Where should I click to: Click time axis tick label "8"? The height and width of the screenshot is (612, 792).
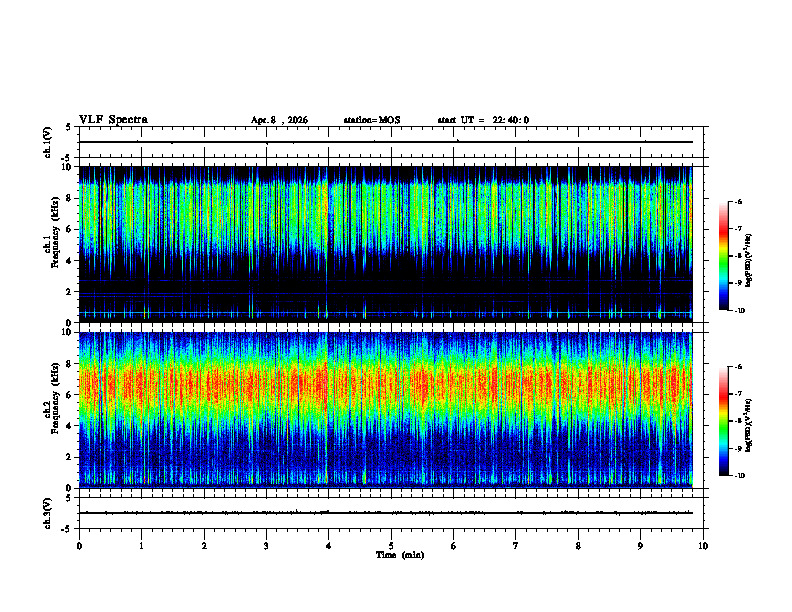578,546
